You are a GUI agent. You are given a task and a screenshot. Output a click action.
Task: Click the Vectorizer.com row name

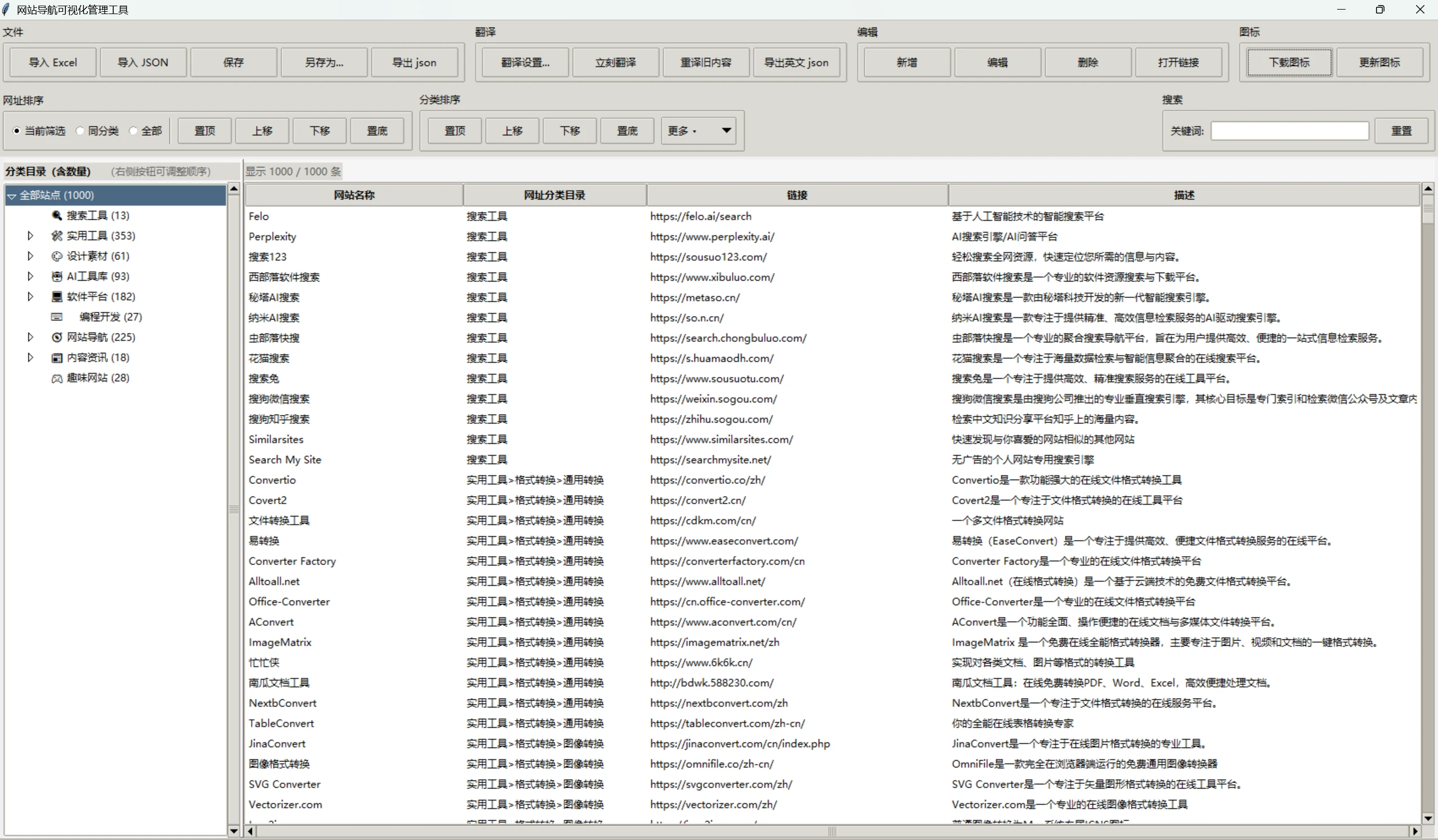[x=285, y=805]
